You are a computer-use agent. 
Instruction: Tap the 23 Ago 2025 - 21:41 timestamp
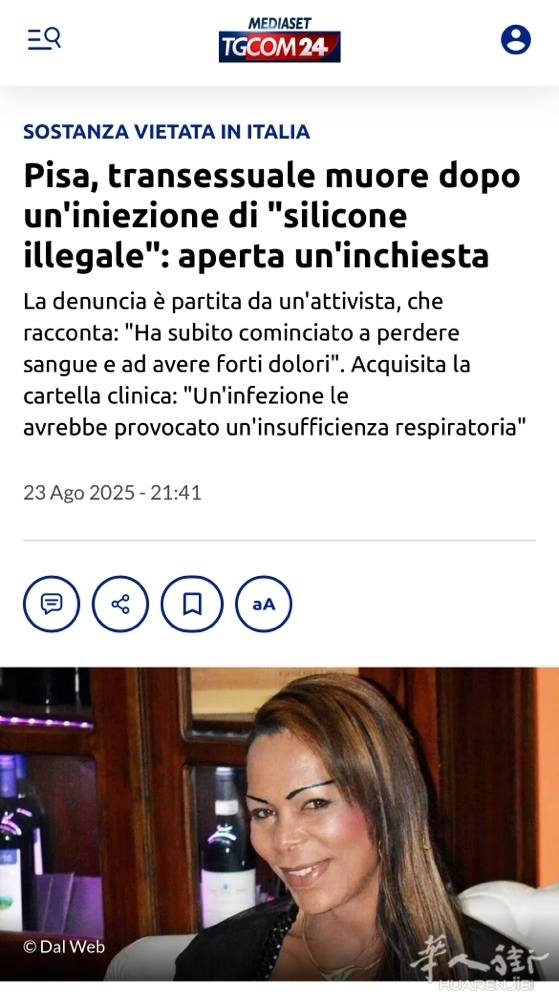[112, 492]
